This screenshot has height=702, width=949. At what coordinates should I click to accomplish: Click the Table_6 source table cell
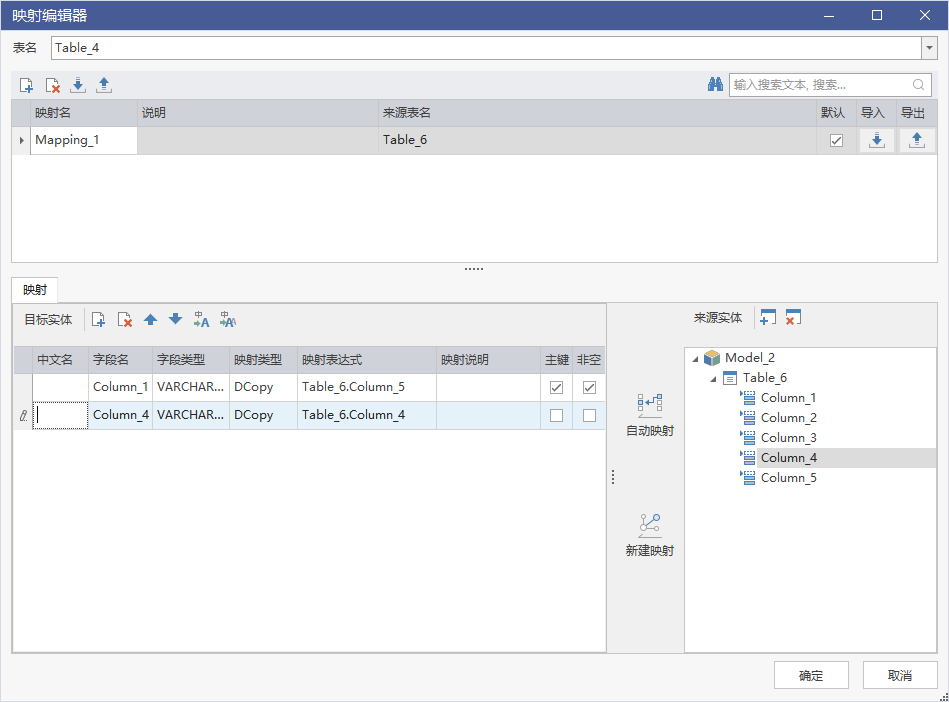pyautogui.click(x=597, y=140)
